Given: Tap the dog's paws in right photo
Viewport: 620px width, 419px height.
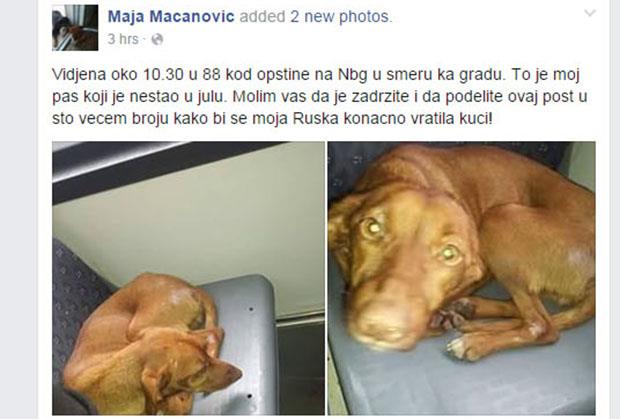Looking at the screenshot, I should [455, 330].
